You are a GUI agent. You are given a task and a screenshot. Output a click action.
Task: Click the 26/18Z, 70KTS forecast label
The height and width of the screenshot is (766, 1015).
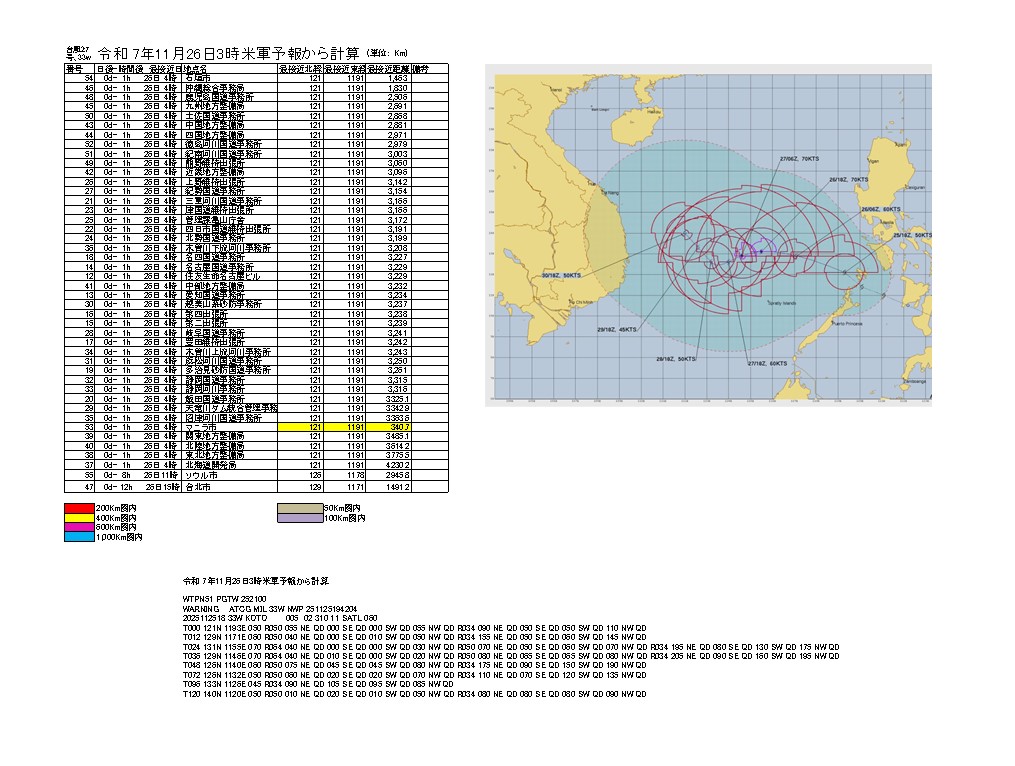850,181
